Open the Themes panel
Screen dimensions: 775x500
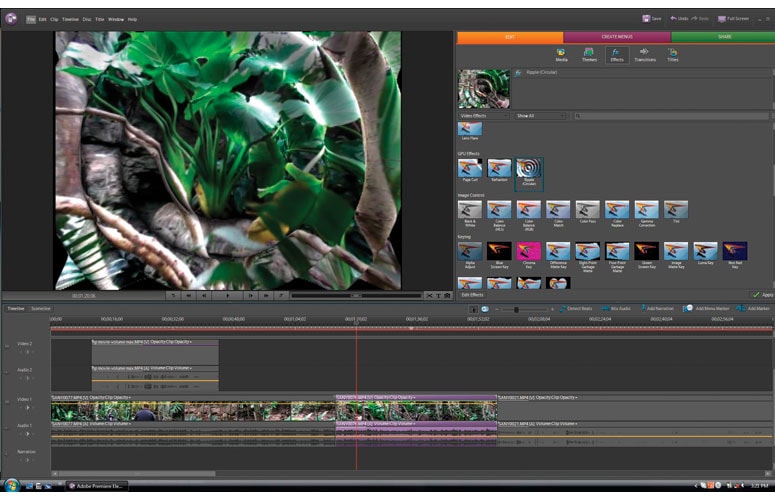[x=589, y=55]
